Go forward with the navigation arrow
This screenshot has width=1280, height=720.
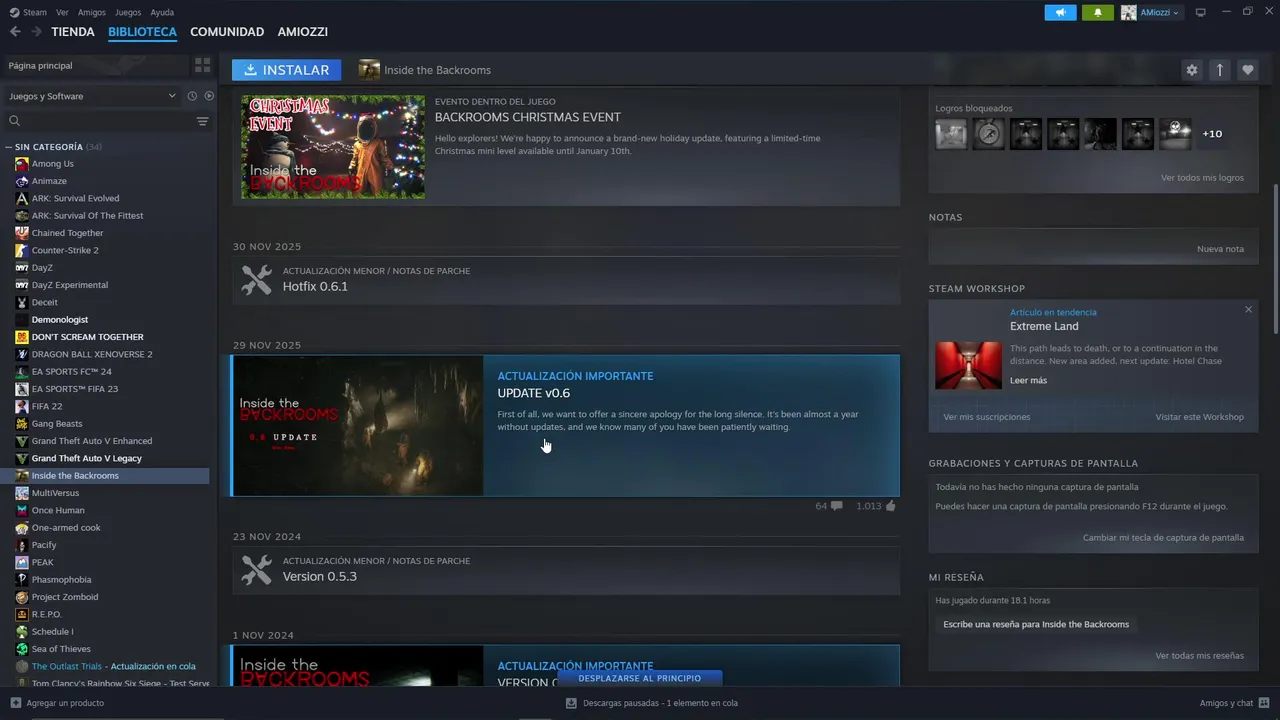[36, 32]
